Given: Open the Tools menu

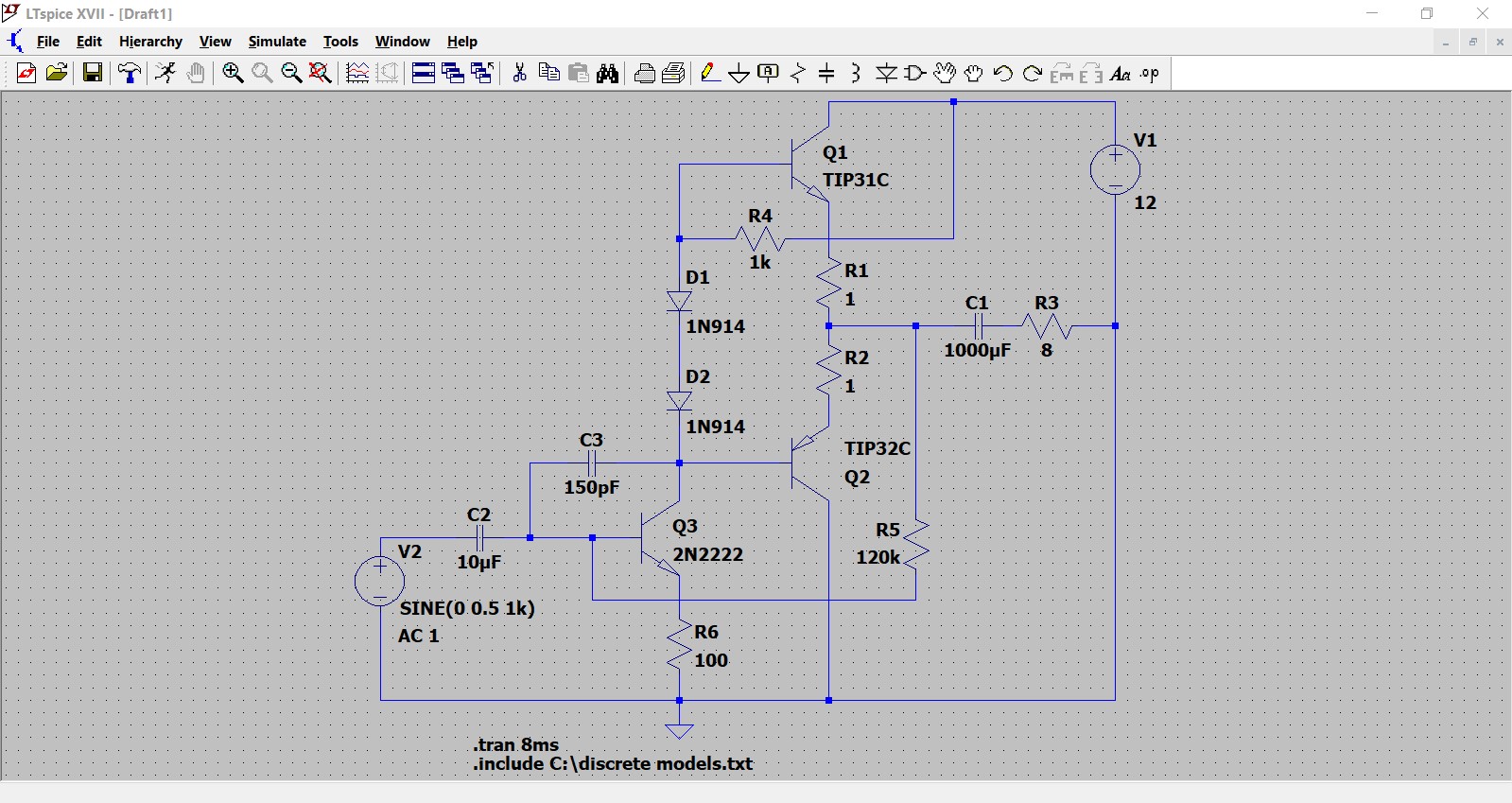Looking at the screenshot, I should [x=340, y=42].
